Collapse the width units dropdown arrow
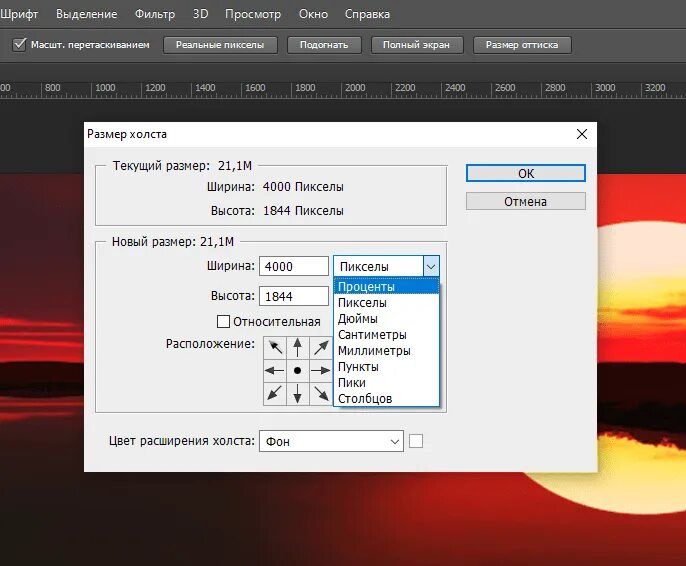This screenshot has width=686, height=566. [x=431, y=266]
